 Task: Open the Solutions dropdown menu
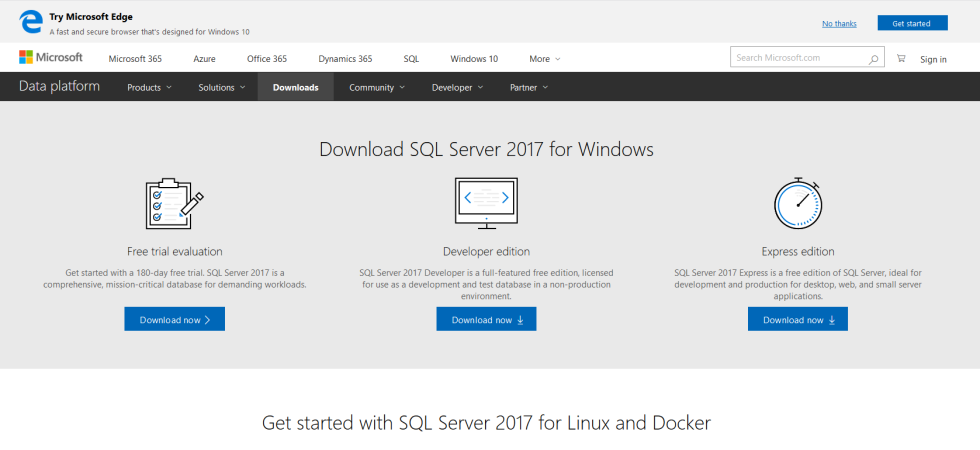click(222, 87)
